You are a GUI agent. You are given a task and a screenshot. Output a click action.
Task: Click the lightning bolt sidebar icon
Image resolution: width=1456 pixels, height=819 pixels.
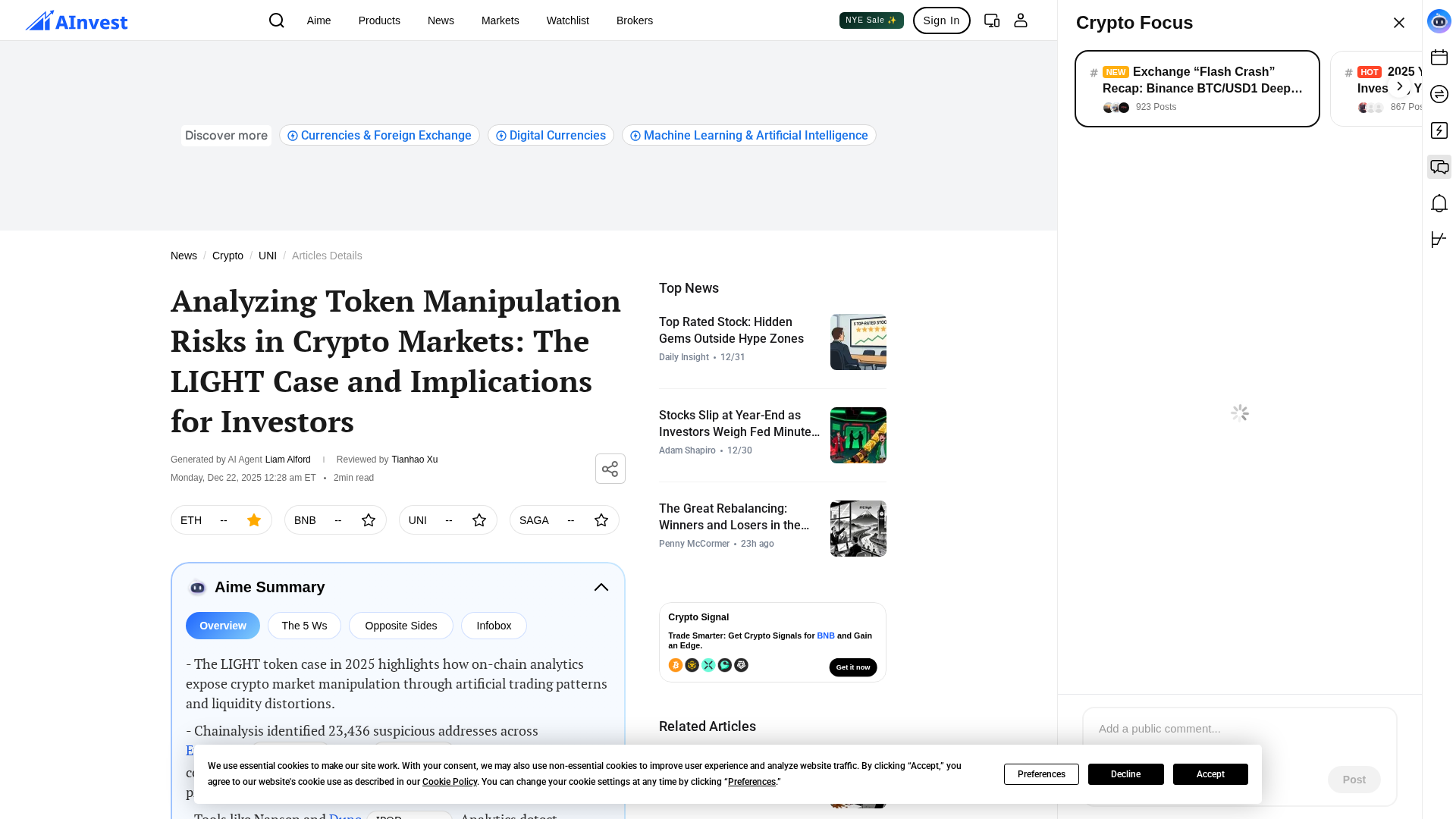click(x=1439, y=130)
